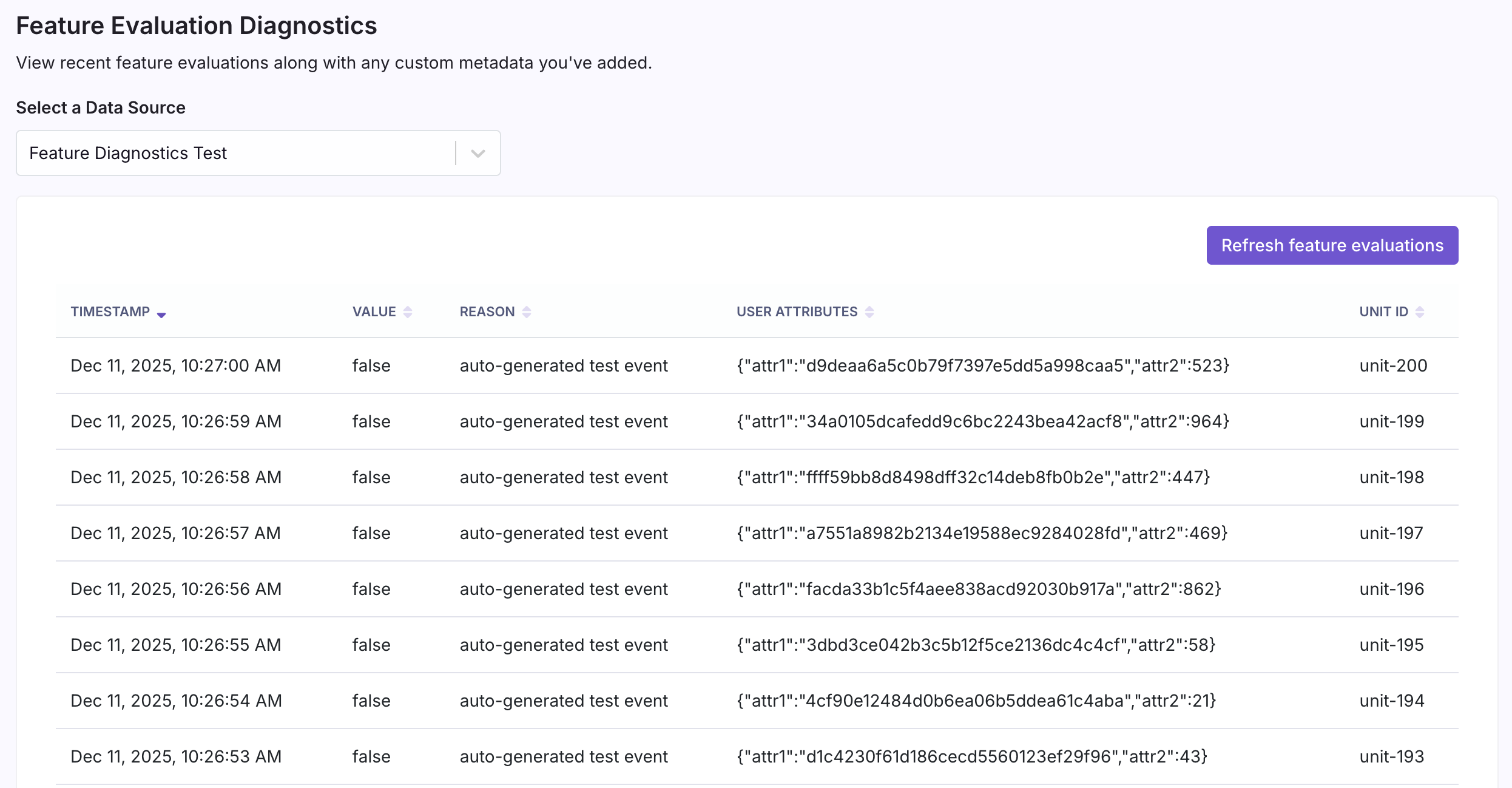Select timestamp Dec 11, 2025, 10:26:53 AM
The width and height of the screenshot is (1512, 788).
click(176, 756)
